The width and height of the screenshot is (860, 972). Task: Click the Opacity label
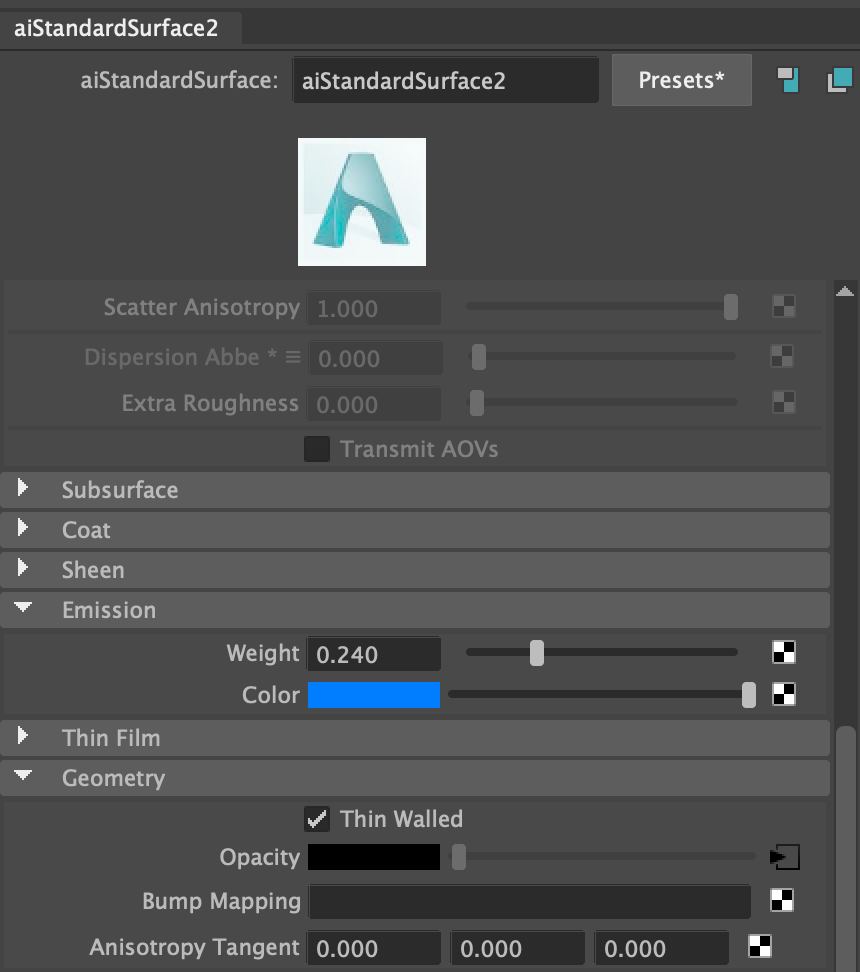260,857
